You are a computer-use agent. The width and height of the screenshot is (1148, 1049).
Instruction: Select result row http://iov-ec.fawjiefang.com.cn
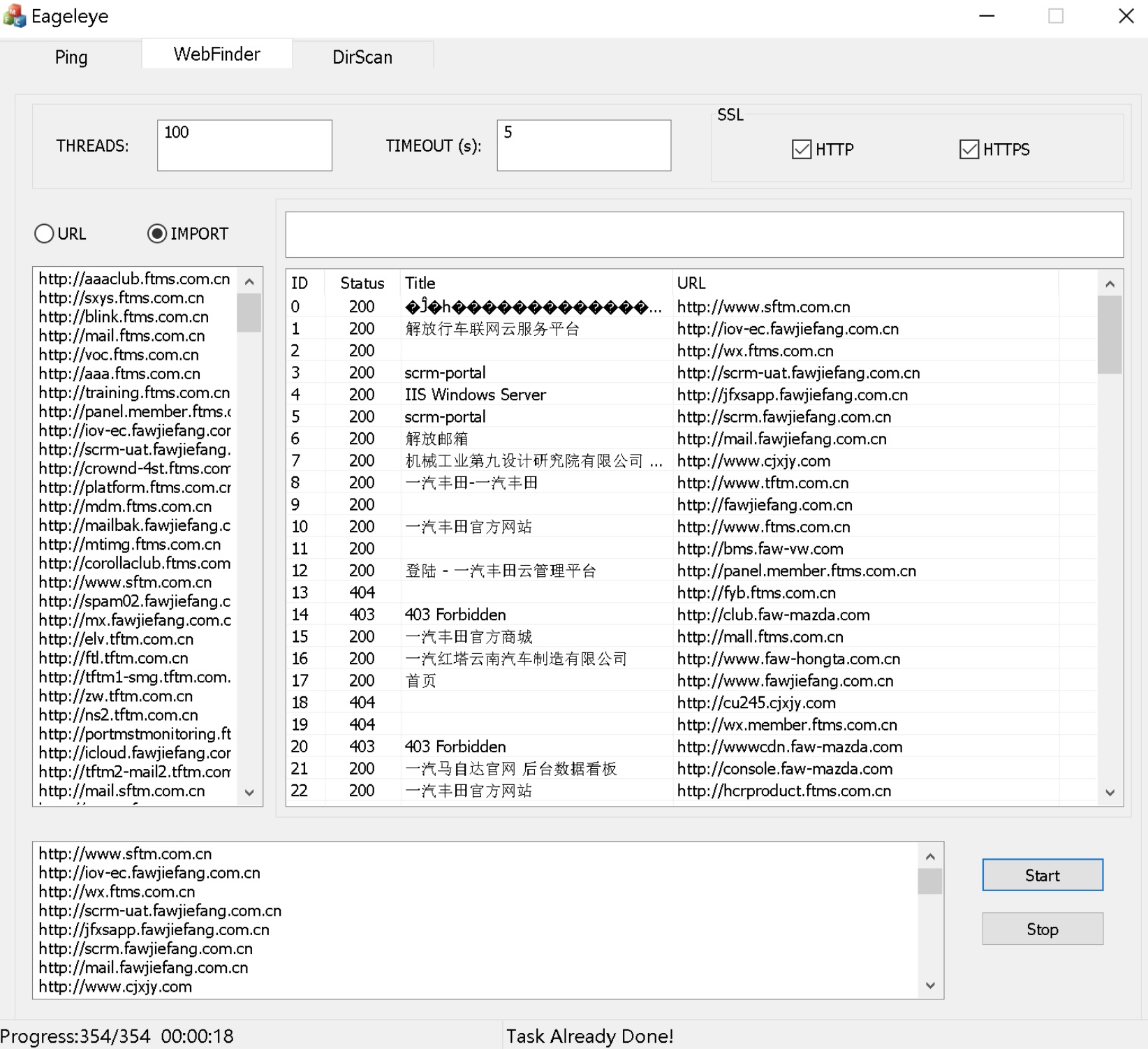click(x=691, y=329)
